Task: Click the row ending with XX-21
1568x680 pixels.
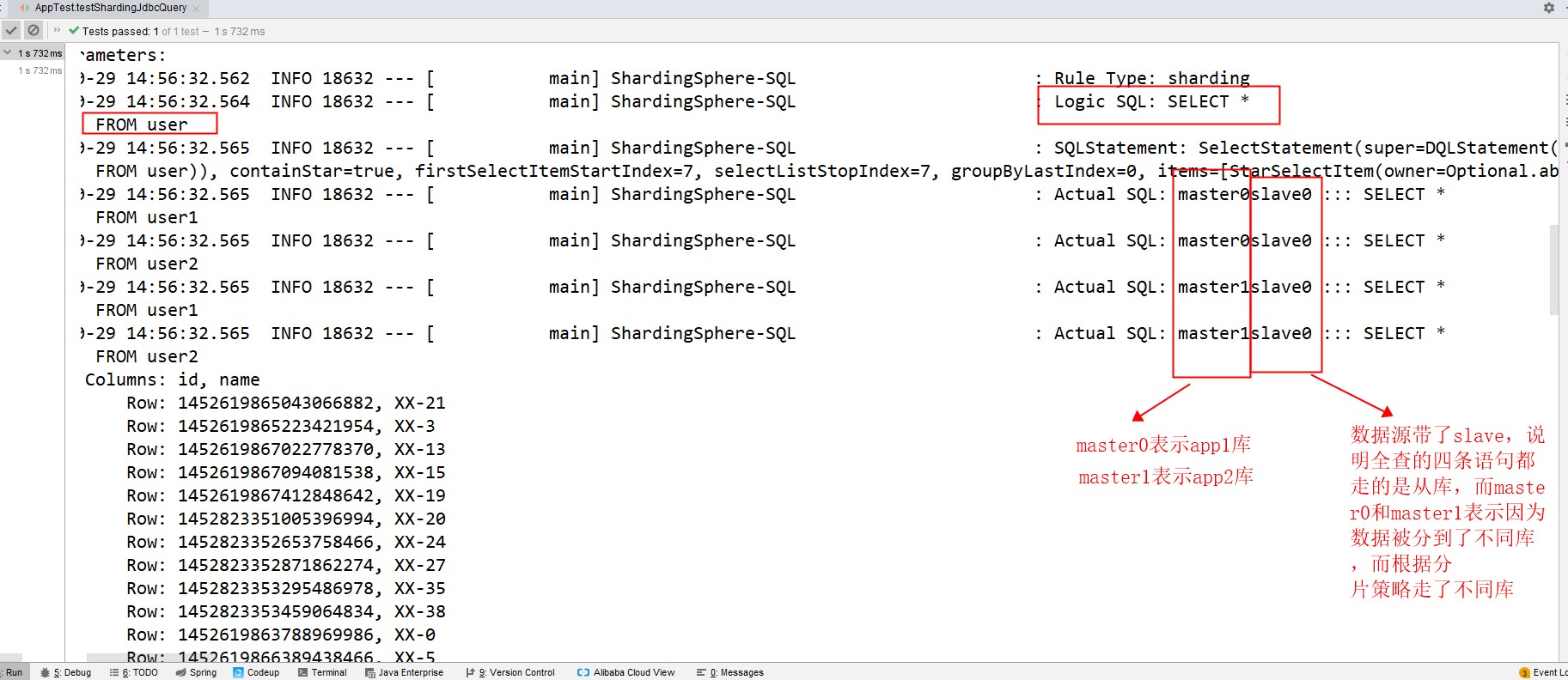Action: pyautogui.click(x=286, y=403)
